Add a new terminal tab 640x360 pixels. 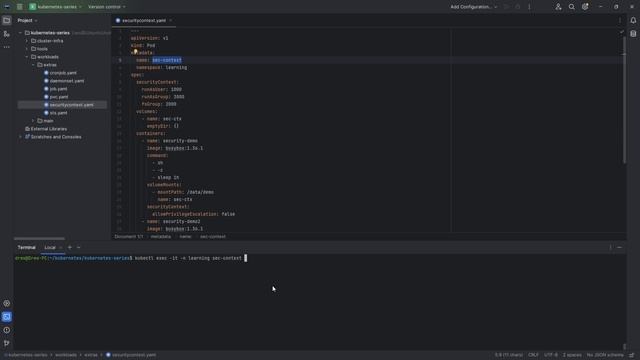point(70,247)
